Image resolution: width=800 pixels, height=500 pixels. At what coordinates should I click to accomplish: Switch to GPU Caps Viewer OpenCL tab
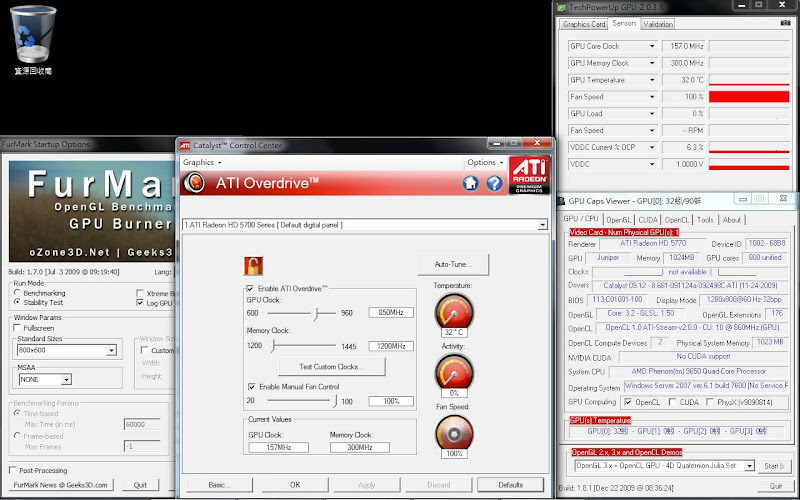coord(677,220)
